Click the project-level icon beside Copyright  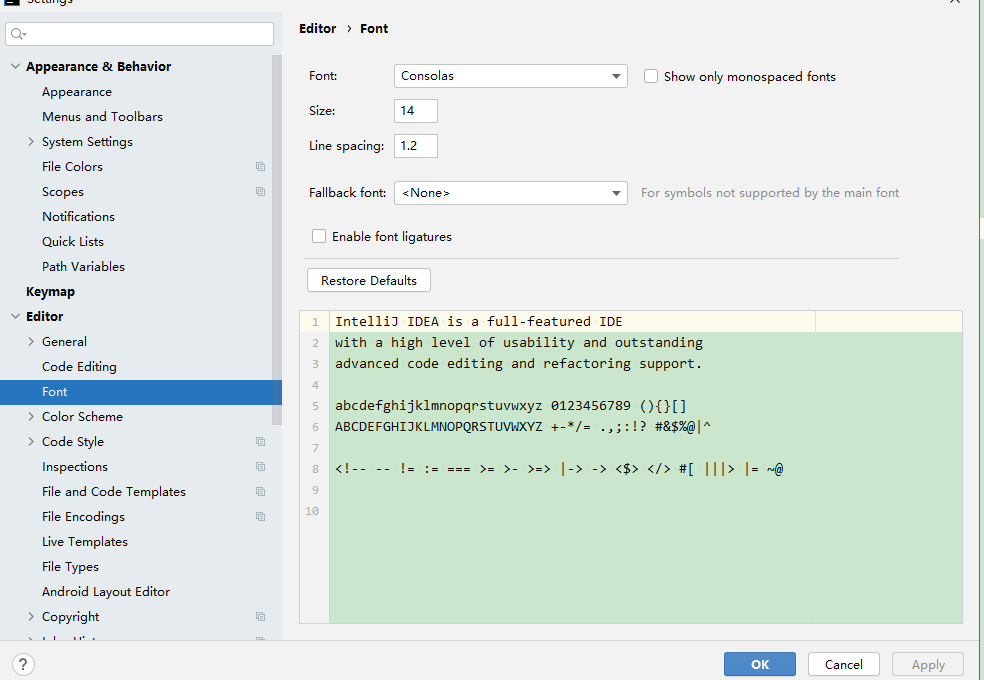point(260,617)
